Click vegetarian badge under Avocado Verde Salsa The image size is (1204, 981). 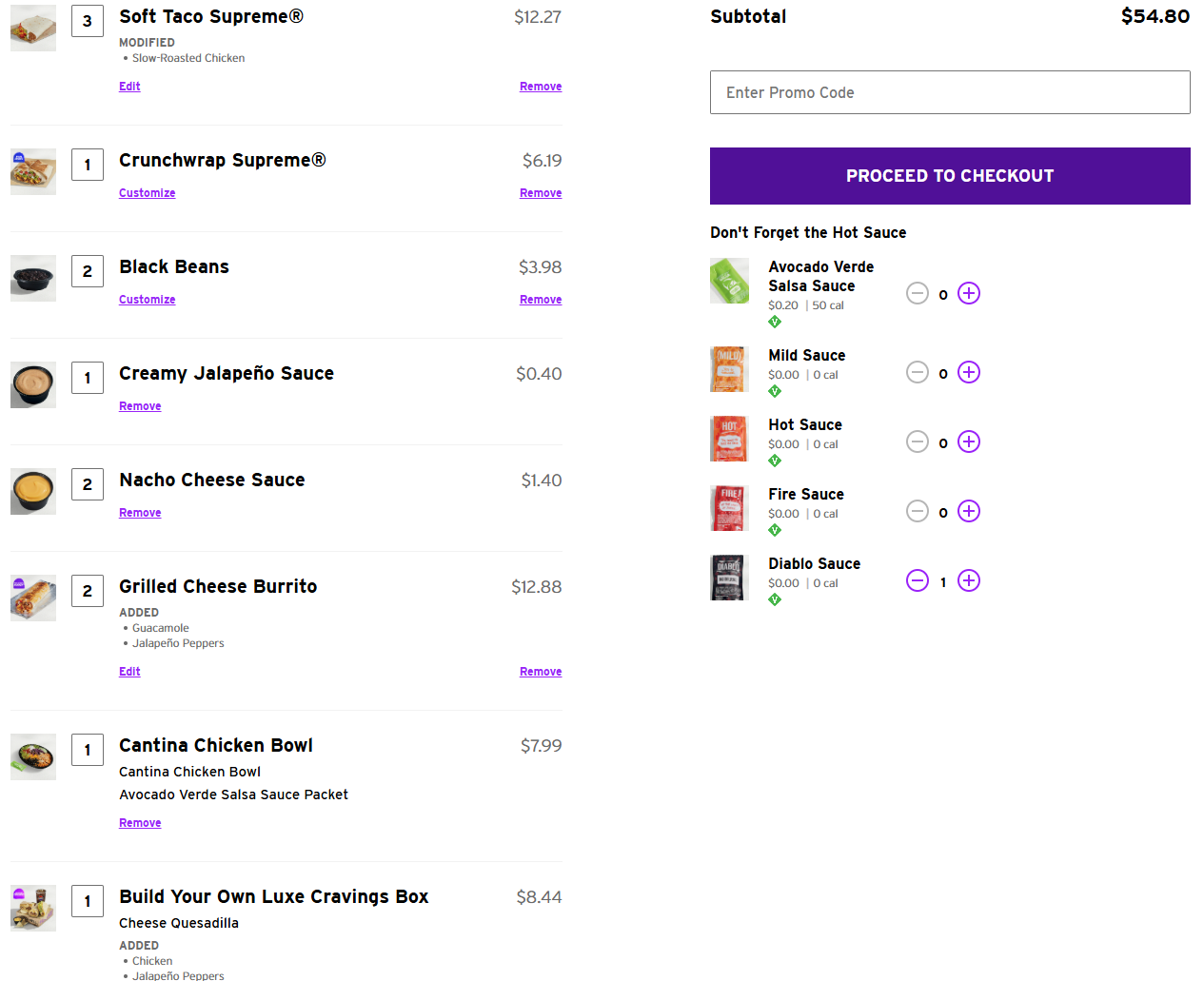(x=775, y=322)
